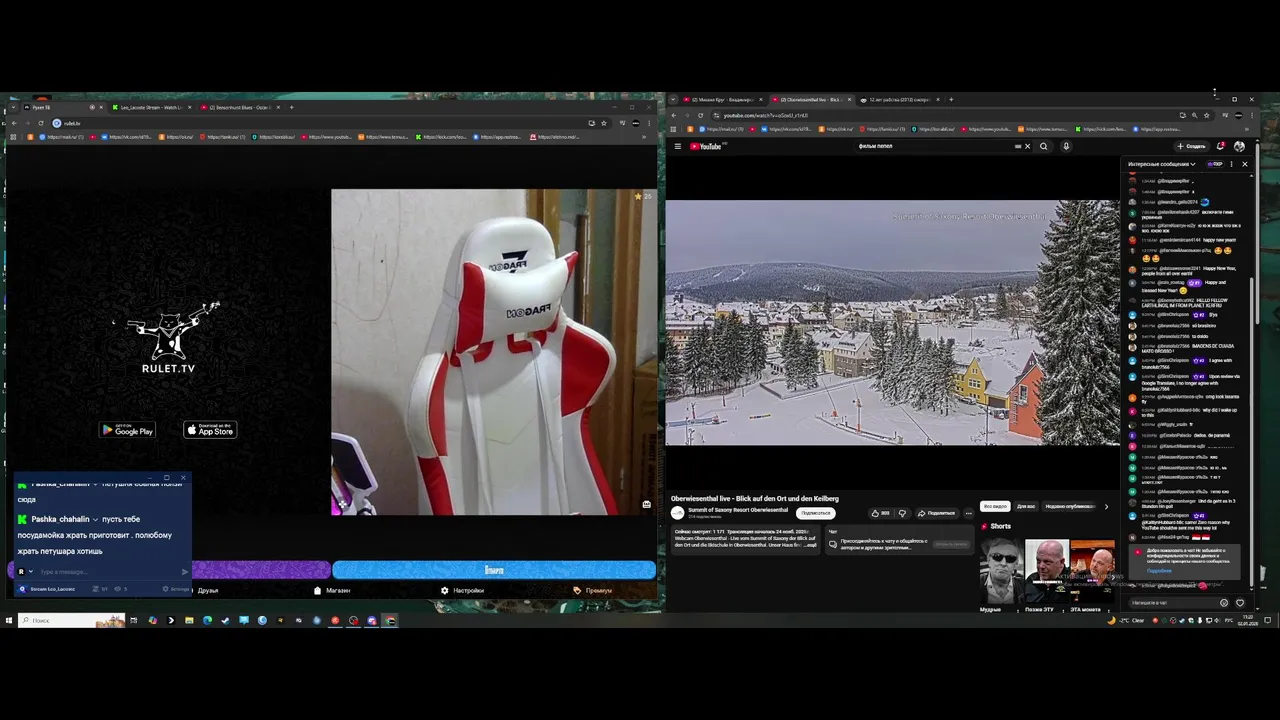The image size is (1280, 720).
Task: Open Summit of Saxony Resort channel avatar
Action: [677, 512]
